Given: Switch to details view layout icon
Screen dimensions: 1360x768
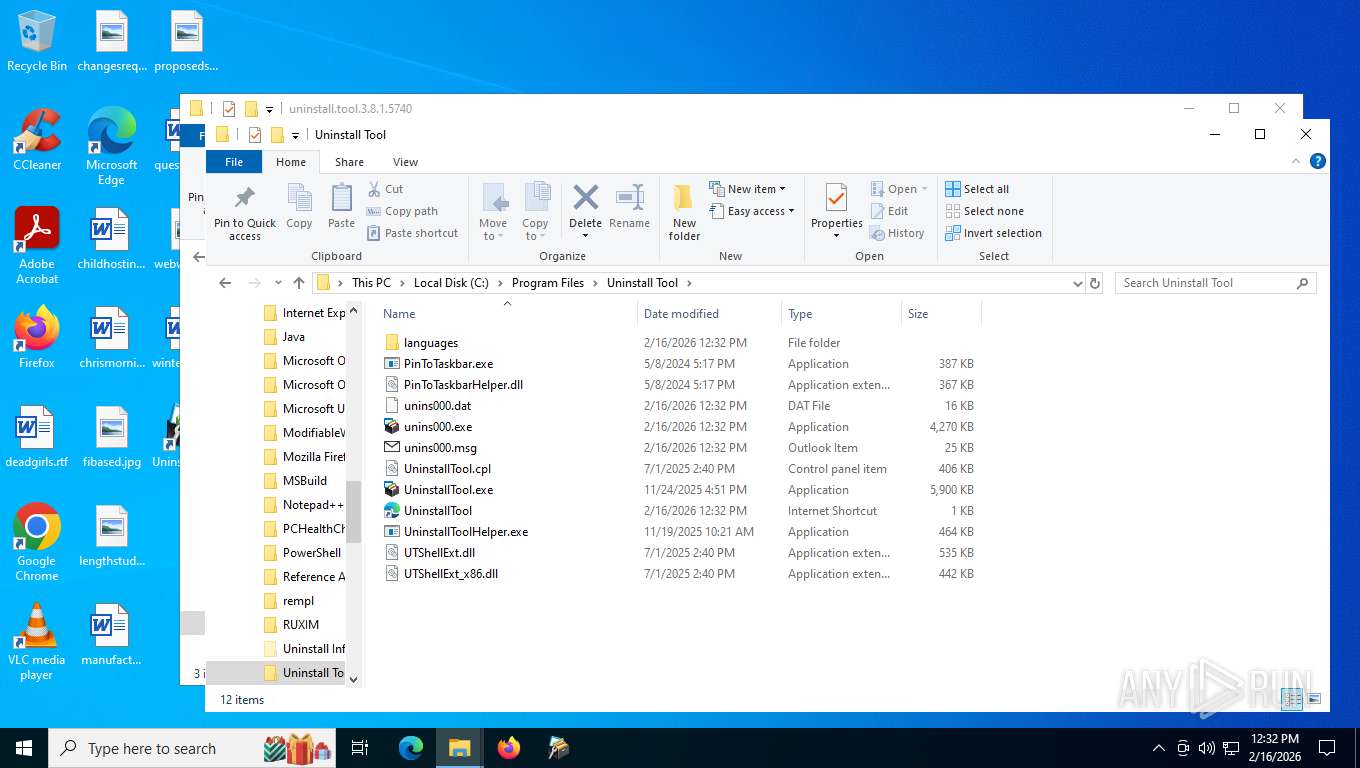Looking at the screenshot, I should 1291,699.
